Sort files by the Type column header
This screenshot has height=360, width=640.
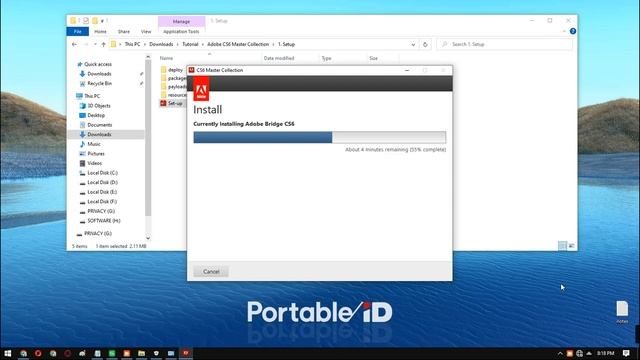click(x=327, y=58)
